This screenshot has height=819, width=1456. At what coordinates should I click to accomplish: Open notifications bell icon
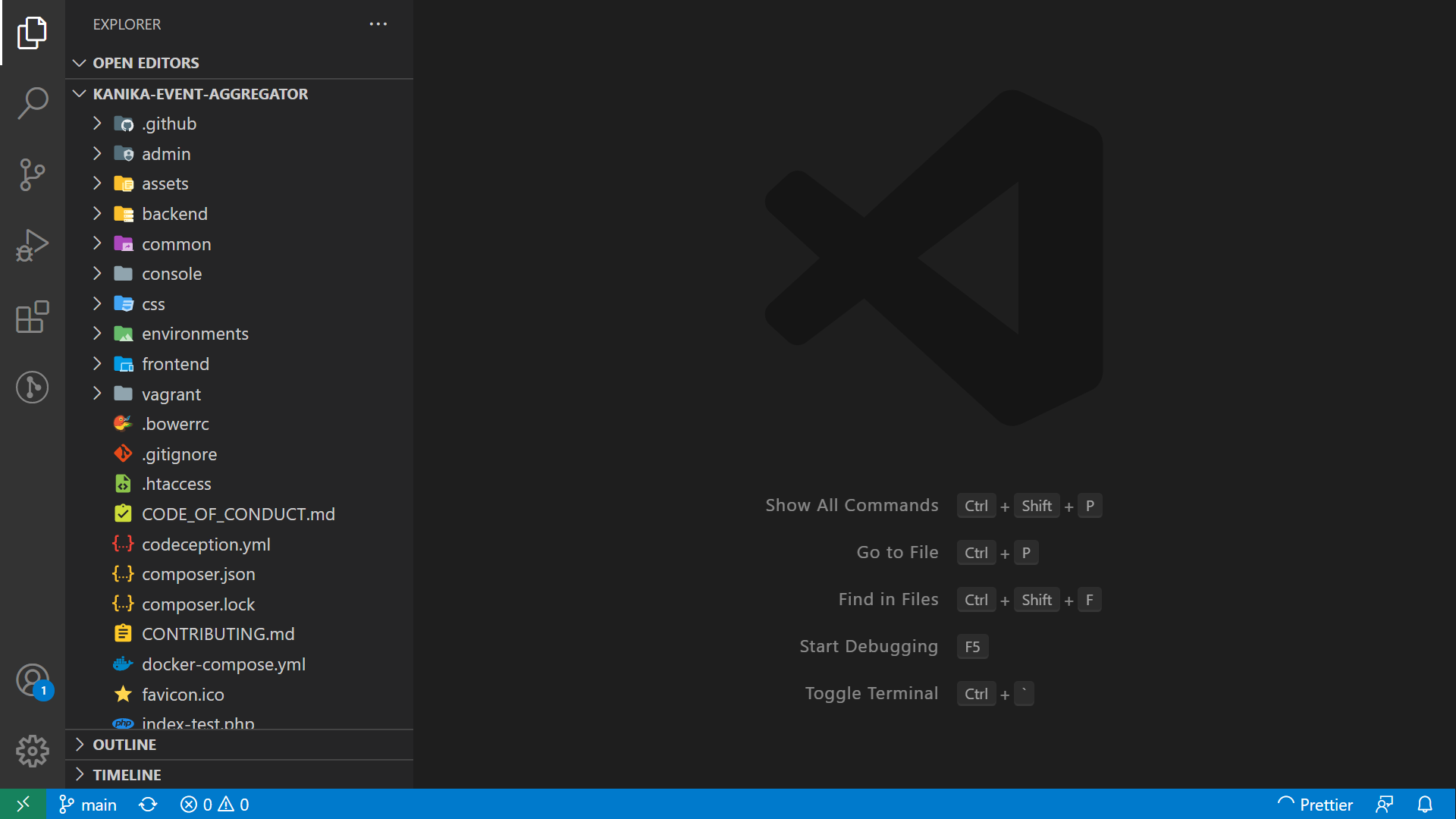click(x=1425, y=805)
